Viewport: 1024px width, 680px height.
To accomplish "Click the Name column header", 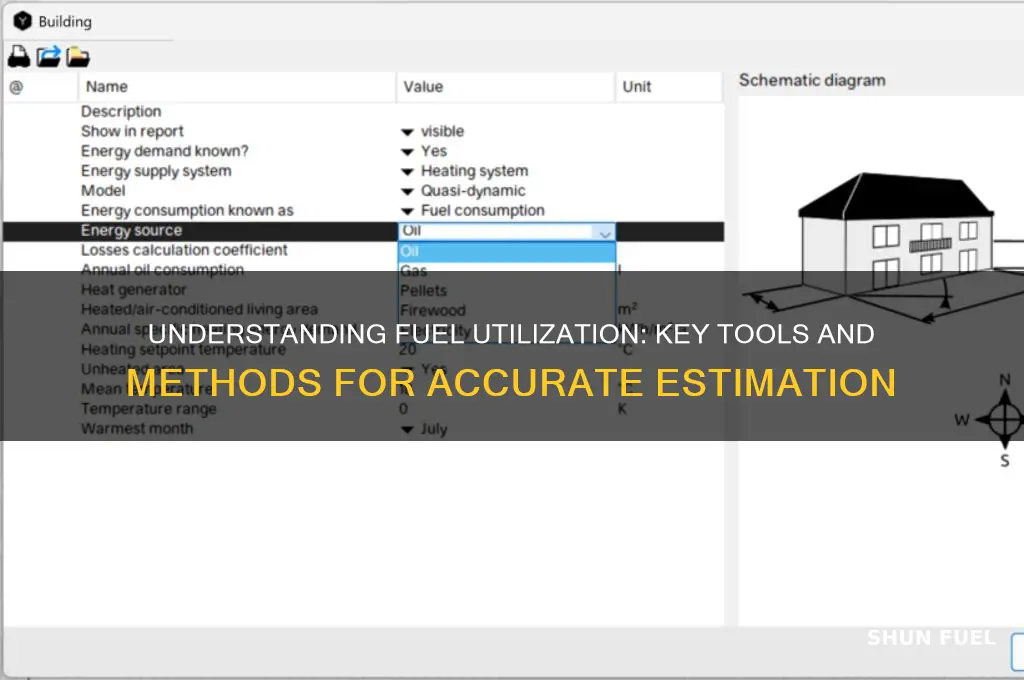I will 236,87.
